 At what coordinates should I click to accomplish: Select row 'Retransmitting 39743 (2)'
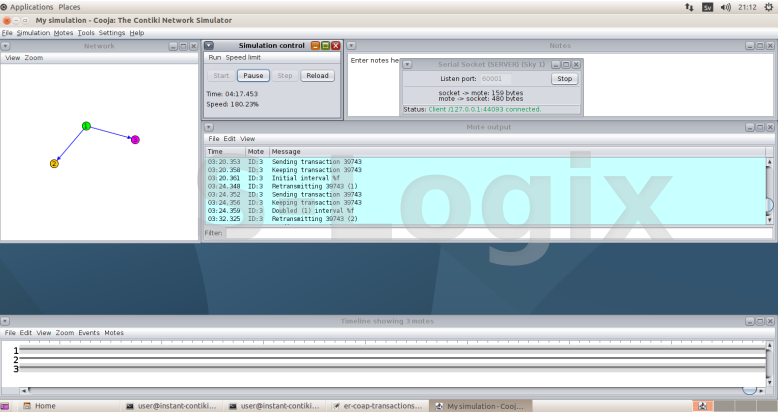click(485, 219)
